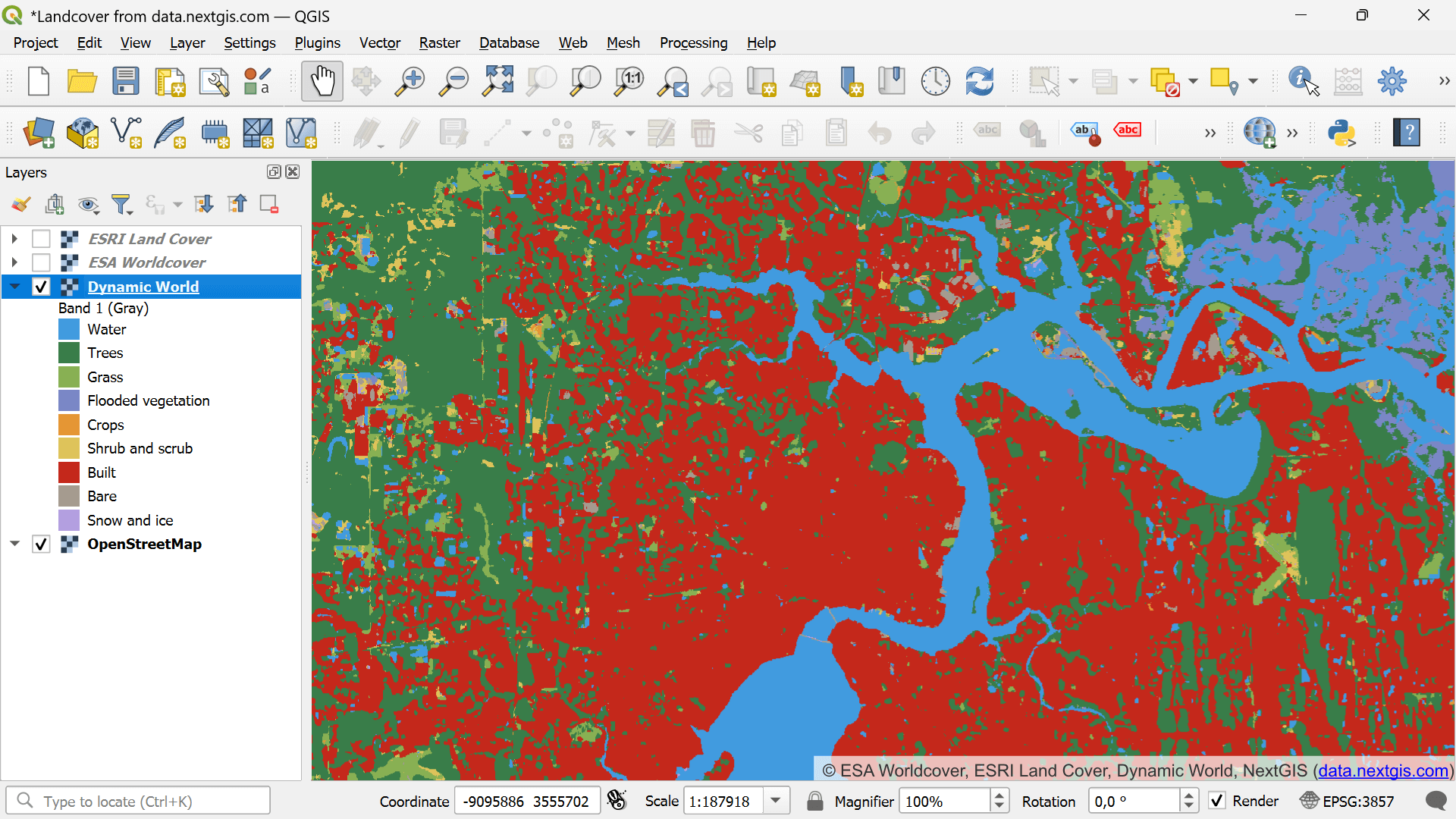Create a new GeoPackage layer

pyautogui.click(x=83, y=133)
